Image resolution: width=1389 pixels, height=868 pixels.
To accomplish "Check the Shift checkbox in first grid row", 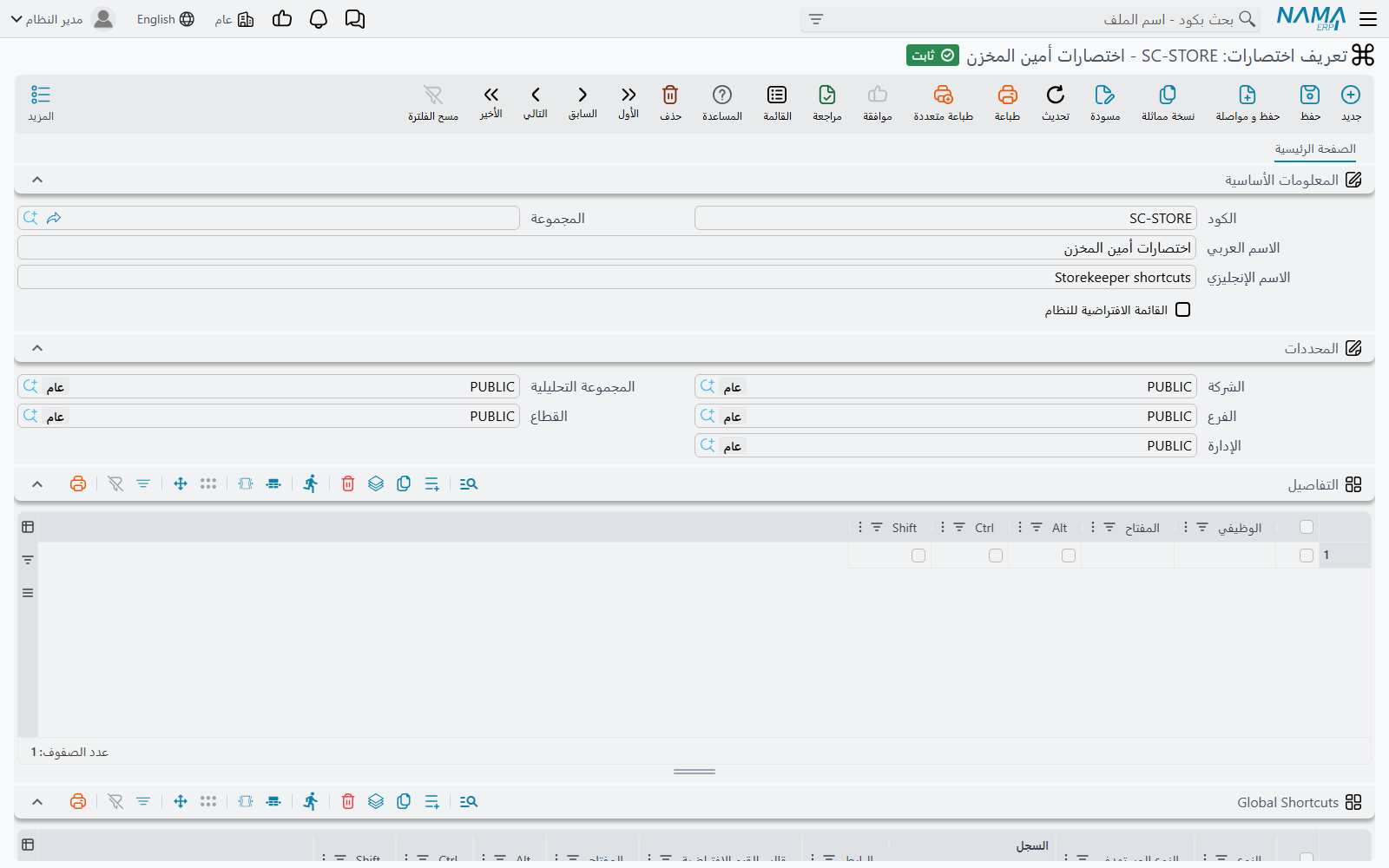I will pos(918,556).
